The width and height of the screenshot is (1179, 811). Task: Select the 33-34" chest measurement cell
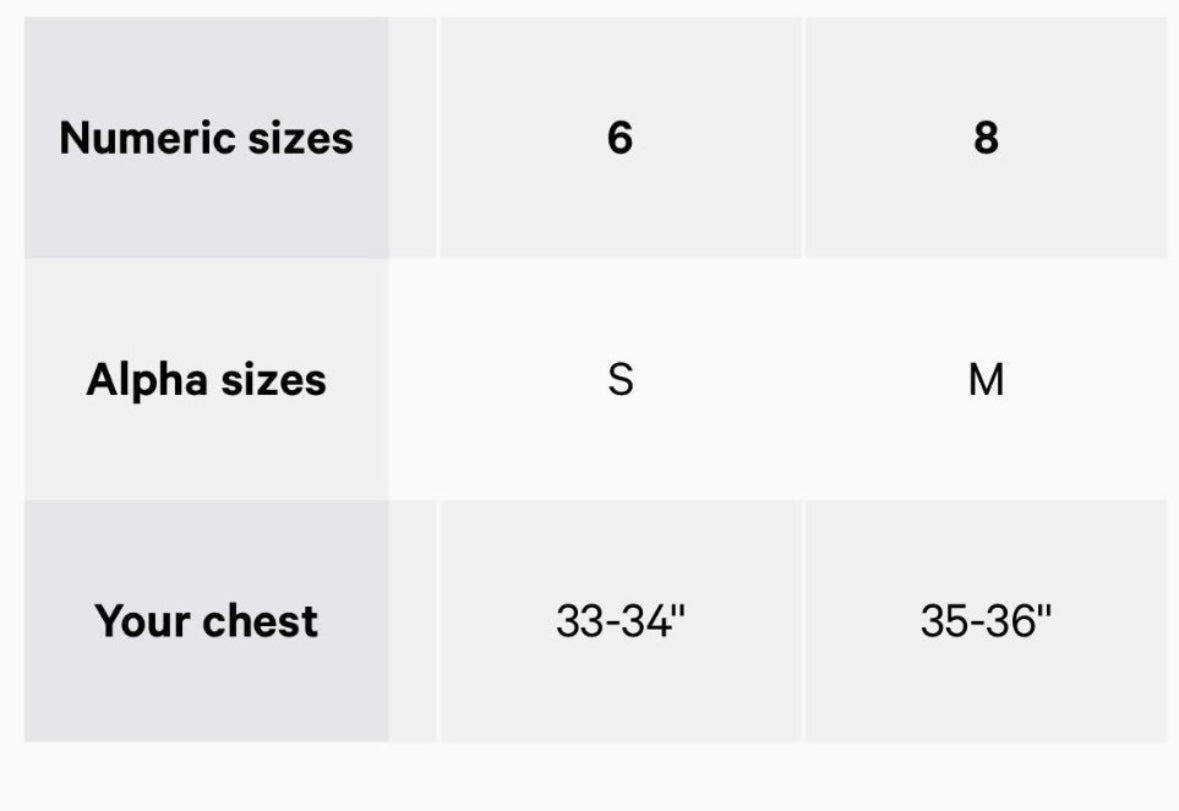(x=621, y=621)
